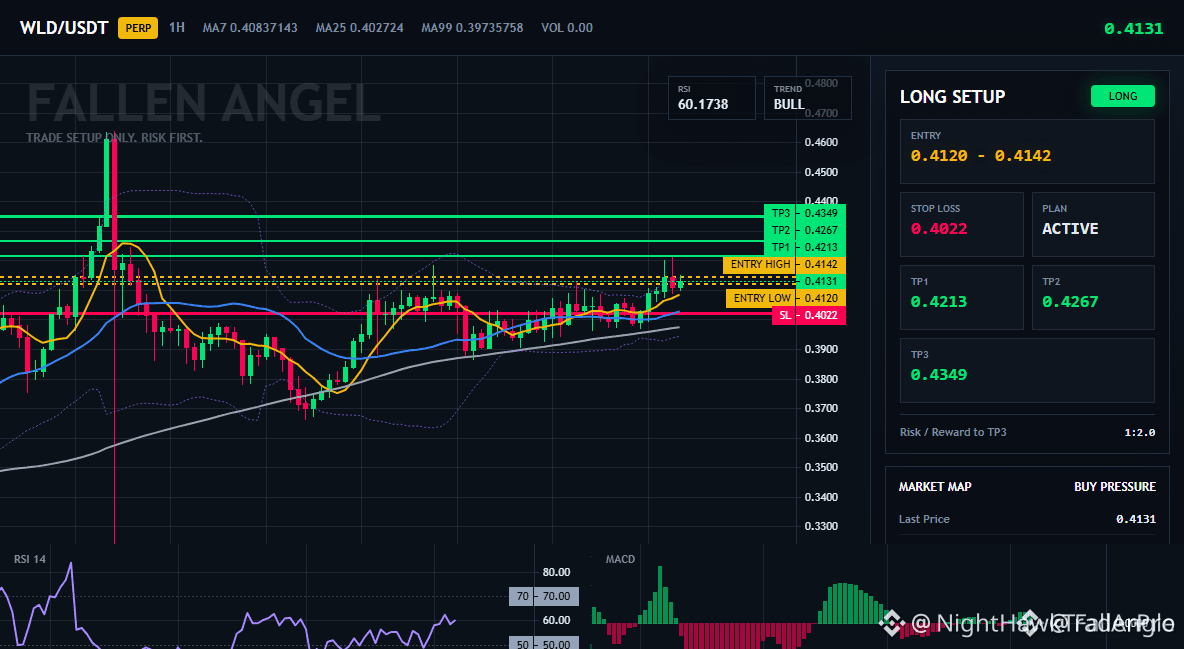Click the Last Price value 0.4131
1184x649 pixels.
pyautogui.click(x=1136, y=519)
